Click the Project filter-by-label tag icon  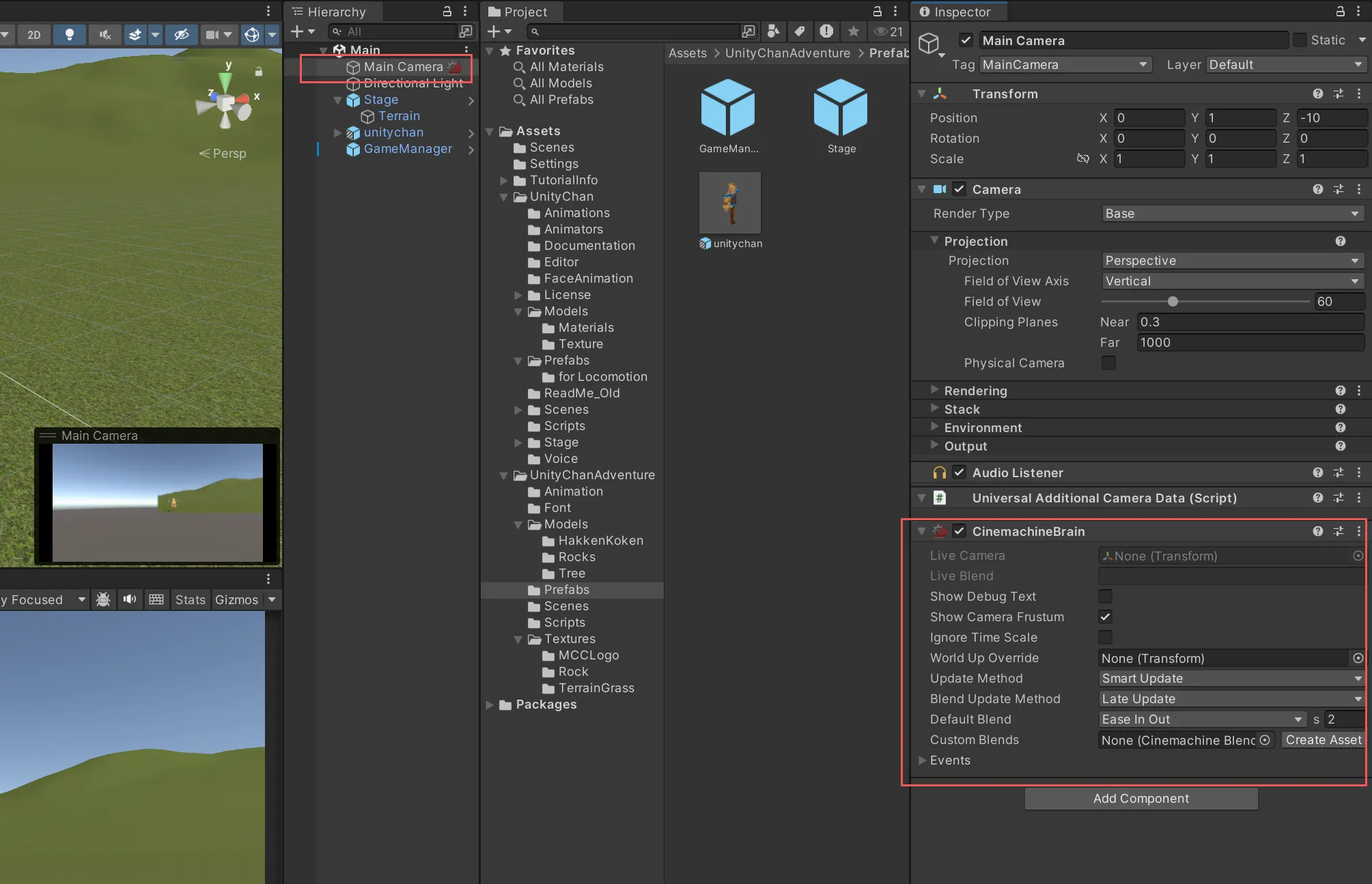pos(799,31)
